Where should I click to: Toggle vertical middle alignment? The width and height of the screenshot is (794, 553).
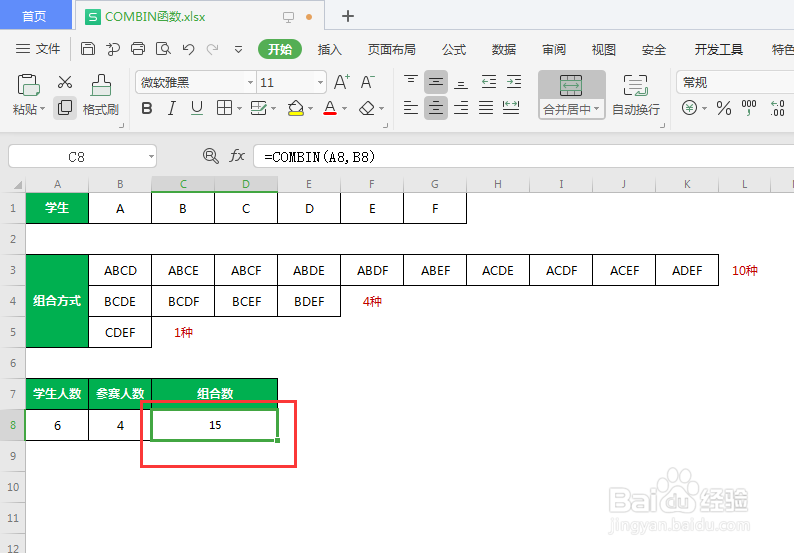point(435,82)
